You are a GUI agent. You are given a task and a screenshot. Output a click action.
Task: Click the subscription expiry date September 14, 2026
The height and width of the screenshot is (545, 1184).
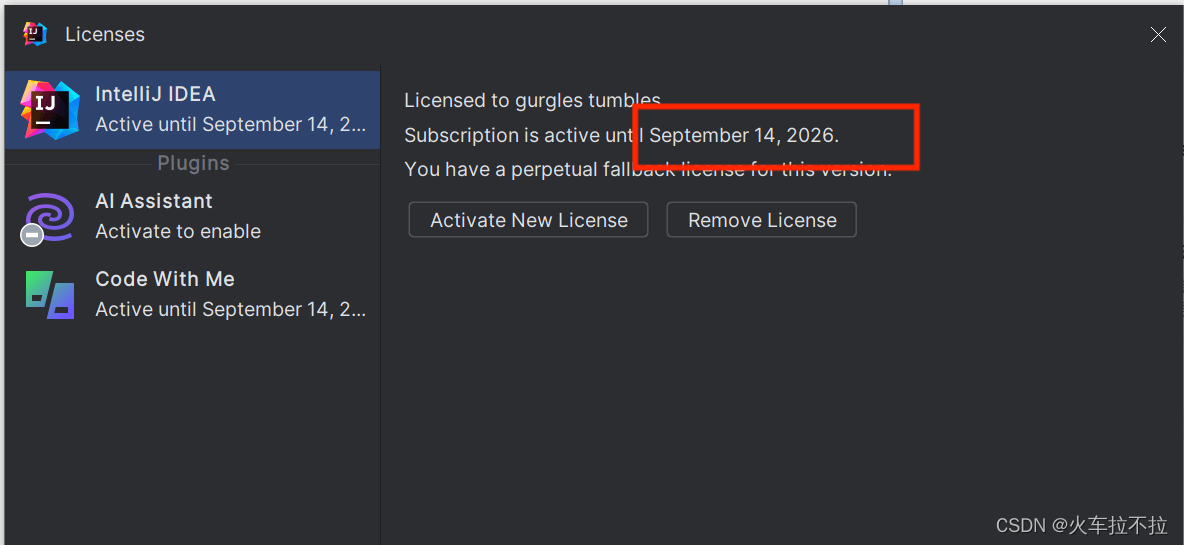(x=744, y=135)
